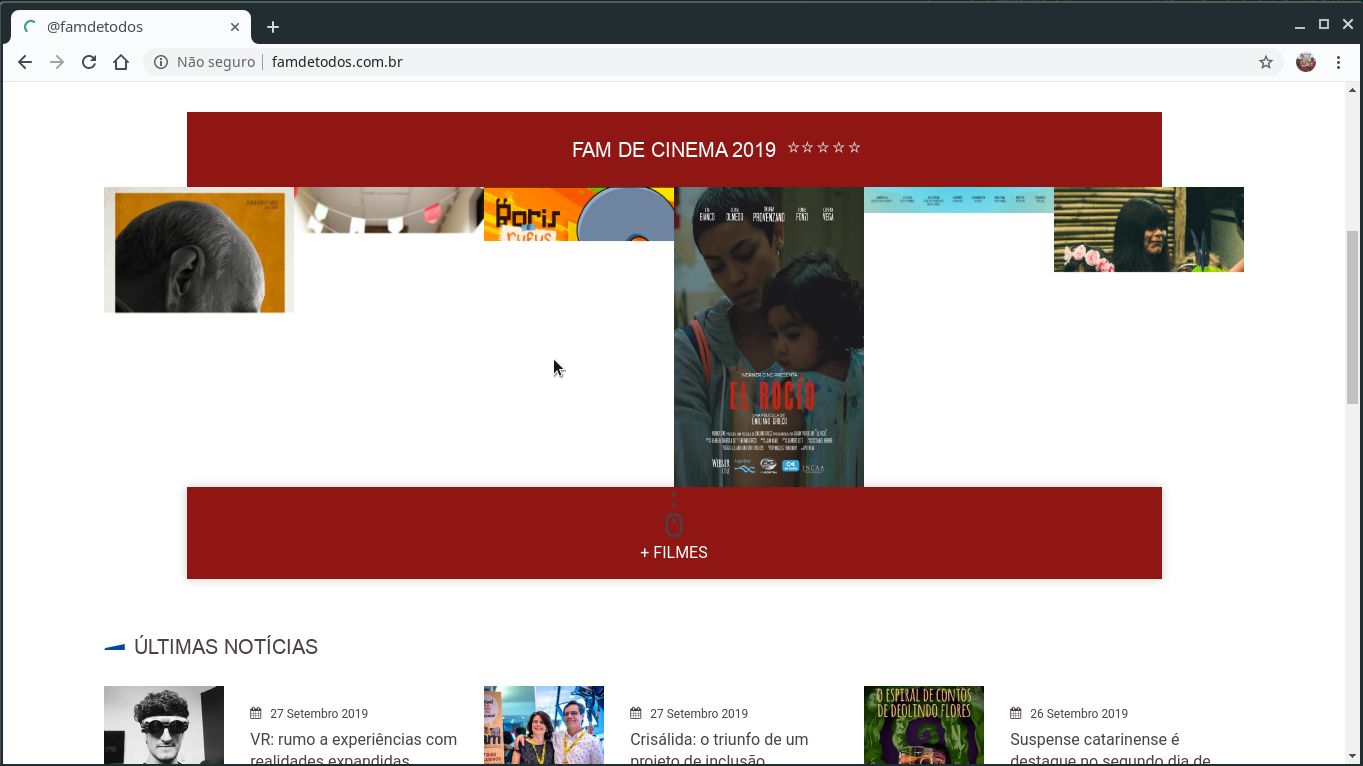Open Suspense catarinense news link
The height and width of the screenshot is (766, 1363).
click(1110, 749)
